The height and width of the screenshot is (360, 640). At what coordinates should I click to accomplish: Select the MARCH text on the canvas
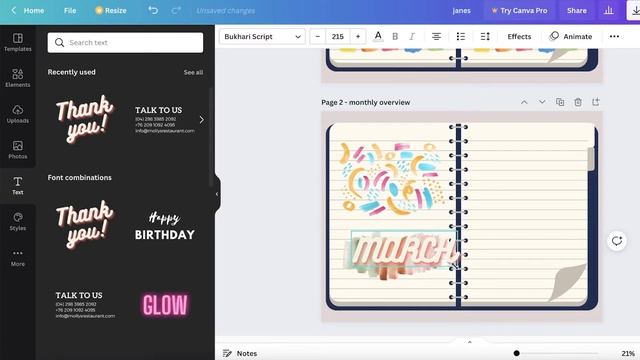(404, 250)
